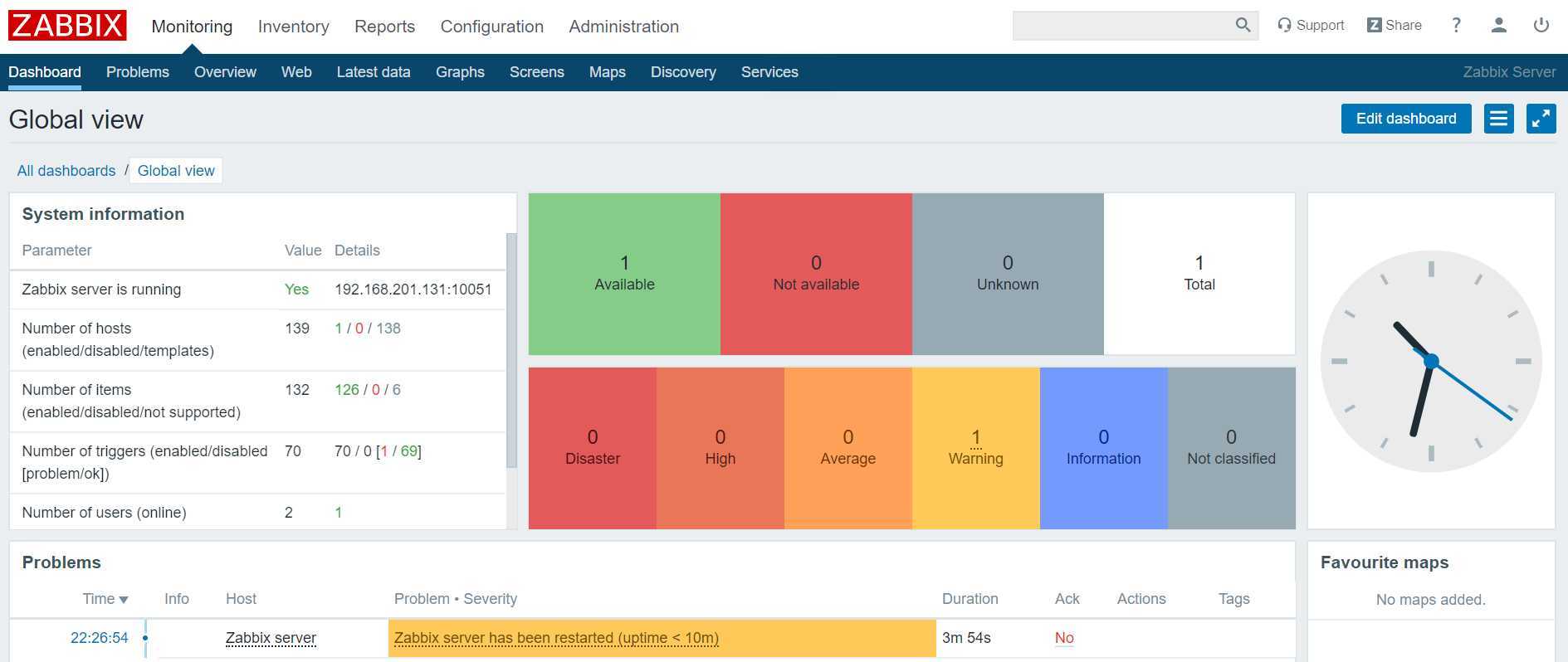
Task: Click the System information scrollbar
Action: click(511, 350)
